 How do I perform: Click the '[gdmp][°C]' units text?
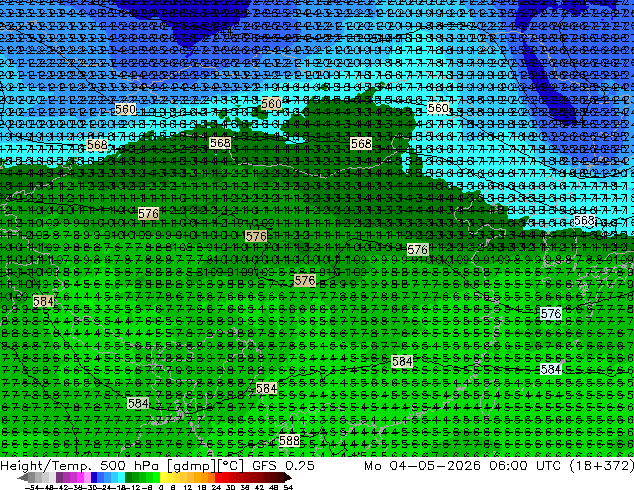[x=206, y=466]
